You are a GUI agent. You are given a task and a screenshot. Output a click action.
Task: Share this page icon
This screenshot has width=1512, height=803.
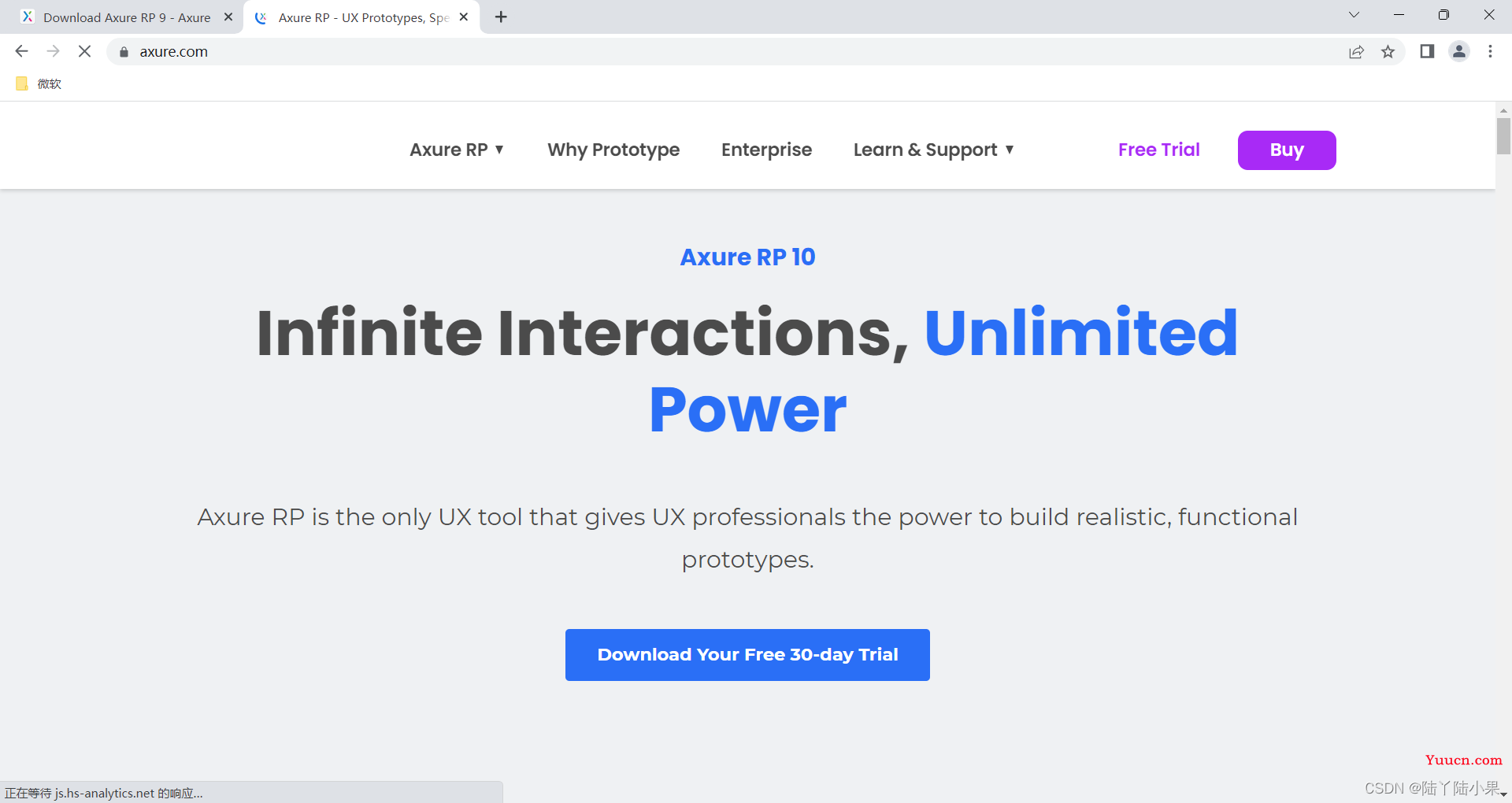pyautogui.click(x=1356, y=52)
